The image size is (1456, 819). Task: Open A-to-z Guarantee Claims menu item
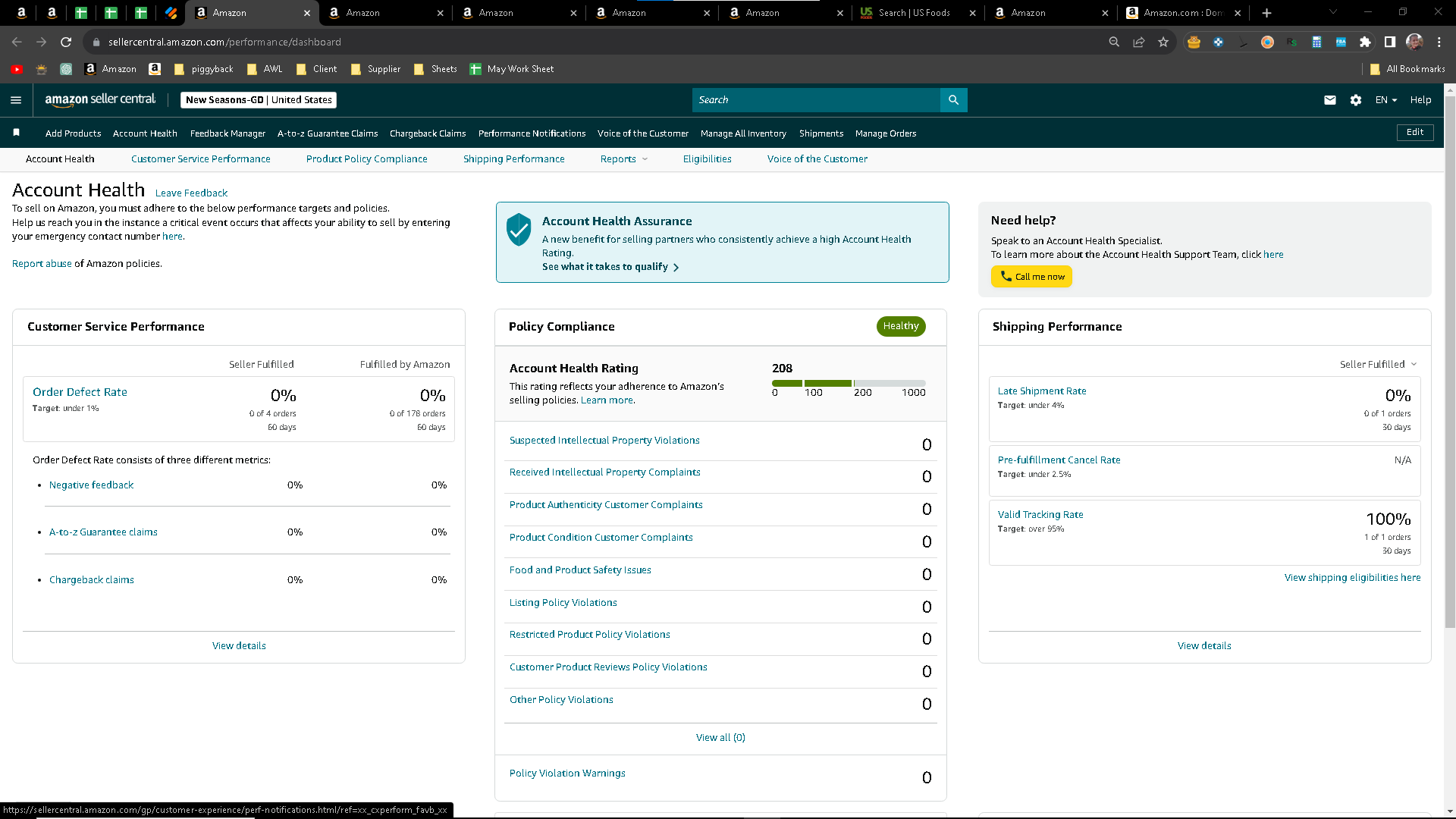pyautogui.click(x=328, y=133)
